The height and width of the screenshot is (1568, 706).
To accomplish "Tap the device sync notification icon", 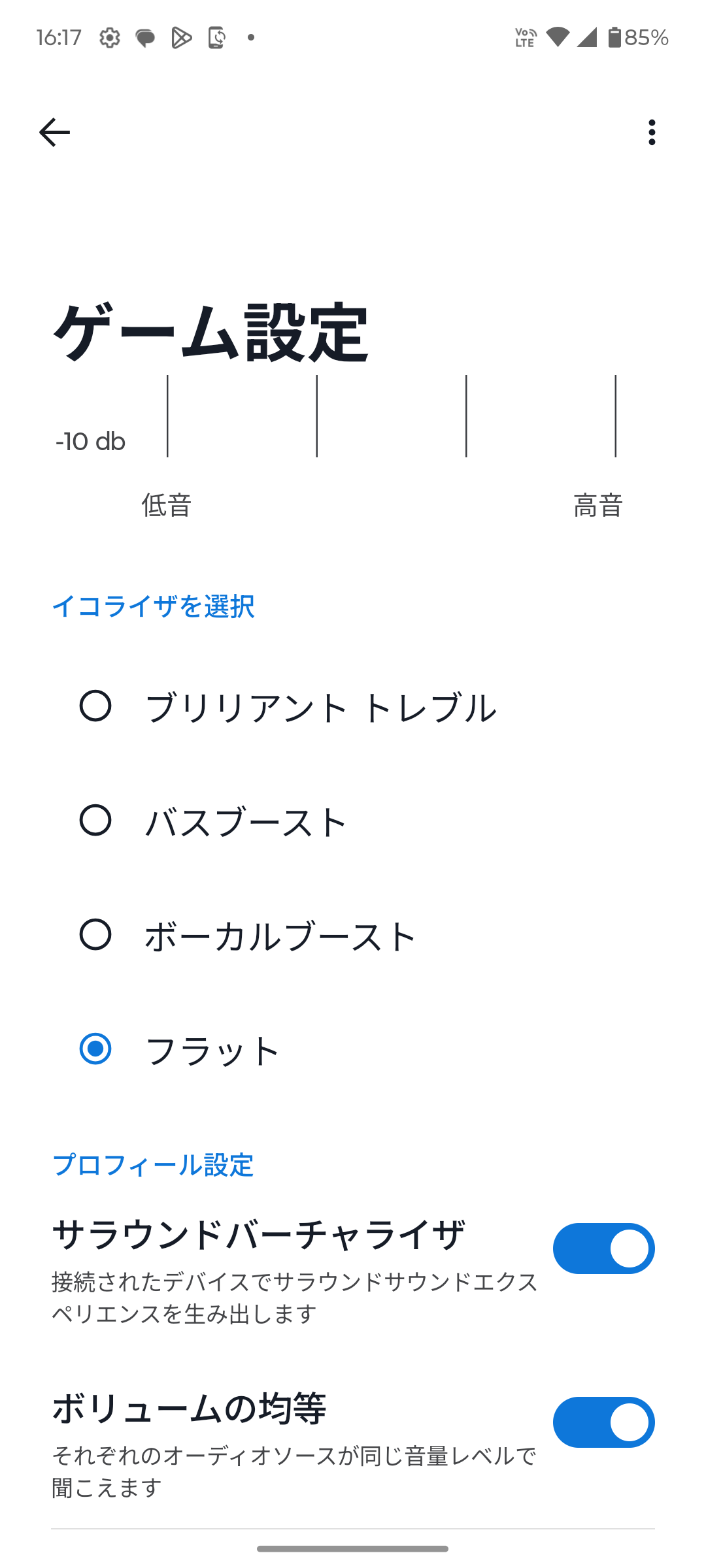I will tap(216, 38).
